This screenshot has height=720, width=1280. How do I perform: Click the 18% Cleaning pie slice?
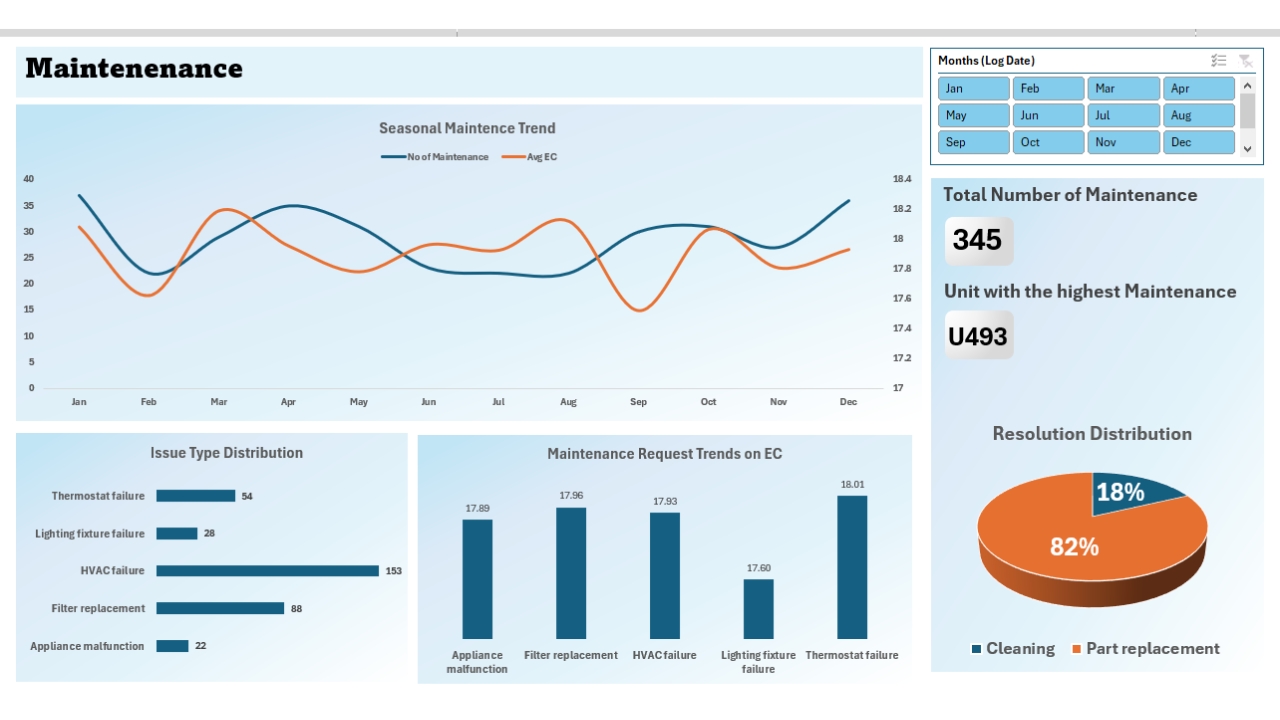click(1132, 494)
